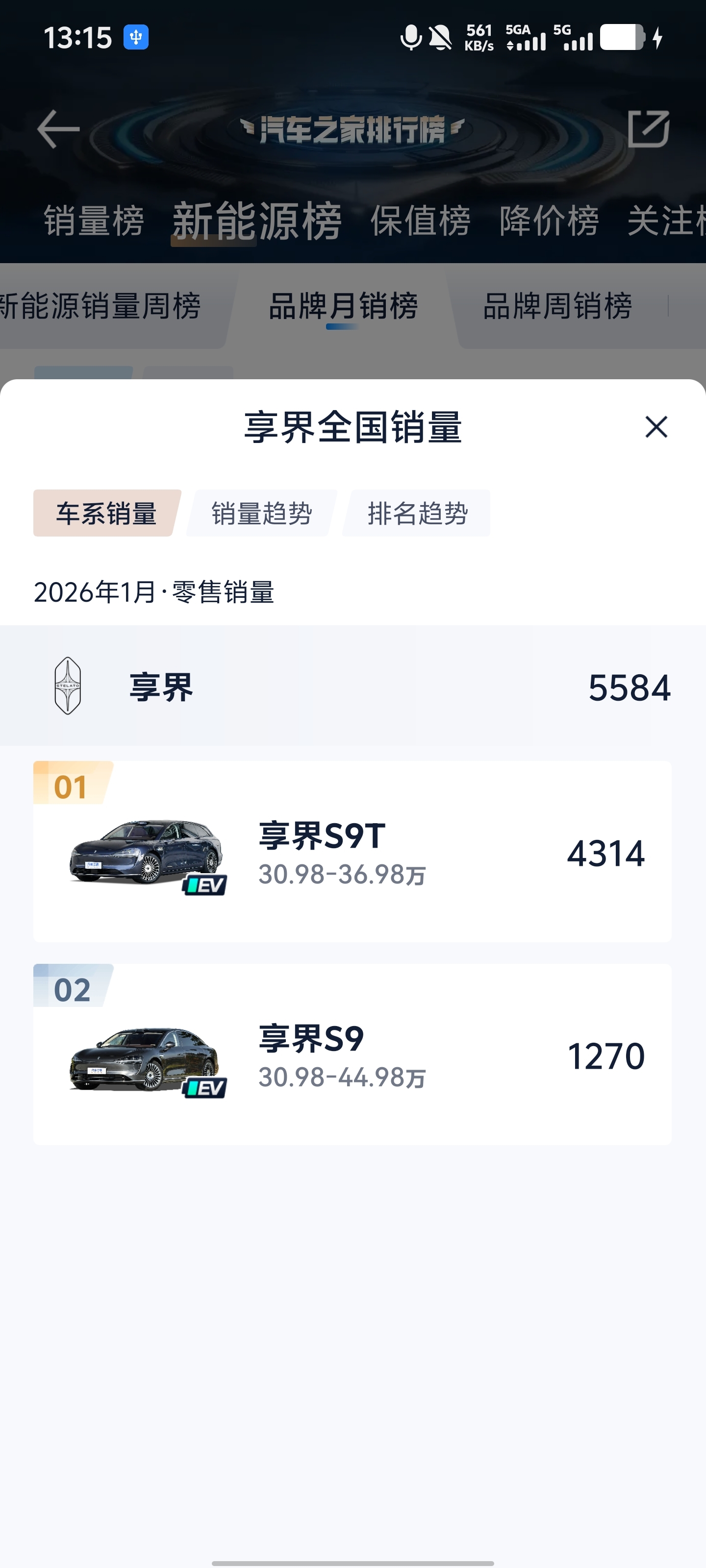Tap the battery icon in status bar
Viewport: 706px width, 1568px height.
pyautogui.click(x=622, y=38)
